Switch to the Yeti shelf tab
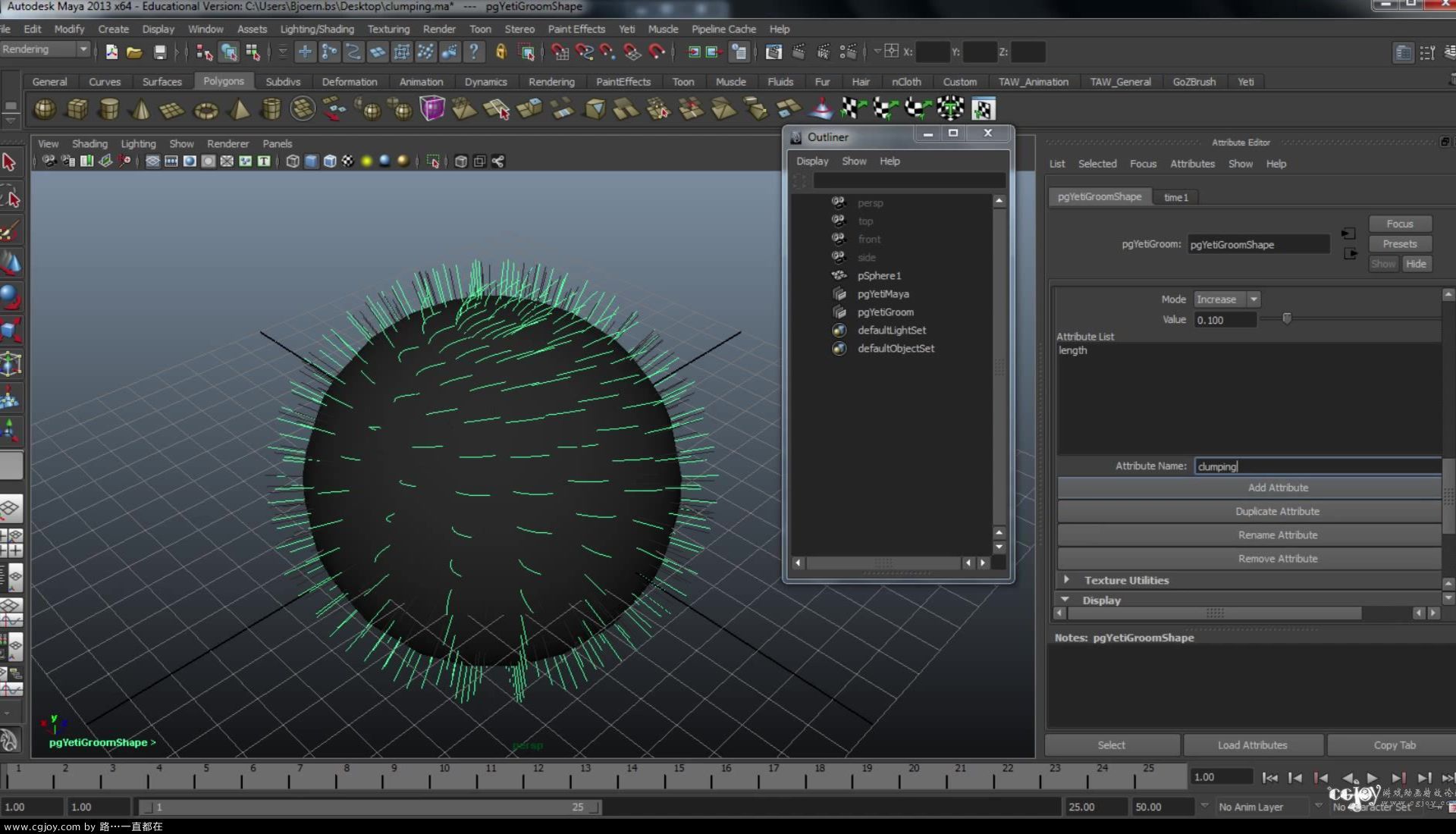This screenshot has height=834, width=1456. point(1245,82)
